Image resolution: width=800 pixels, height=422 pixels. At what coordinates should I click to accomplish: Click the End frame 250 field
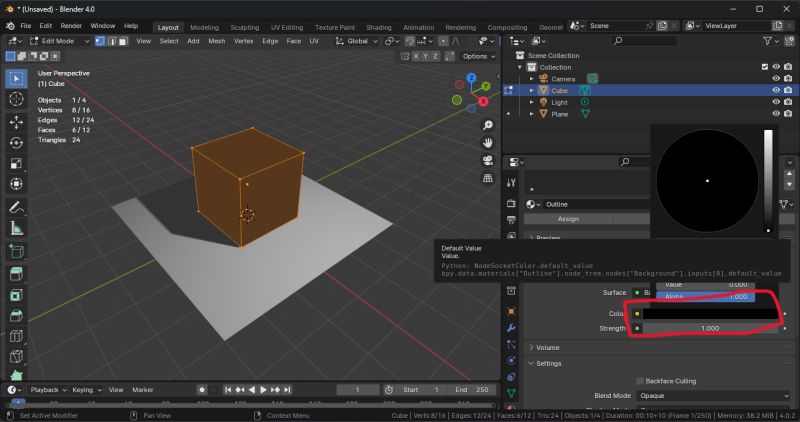click(472, 390)
